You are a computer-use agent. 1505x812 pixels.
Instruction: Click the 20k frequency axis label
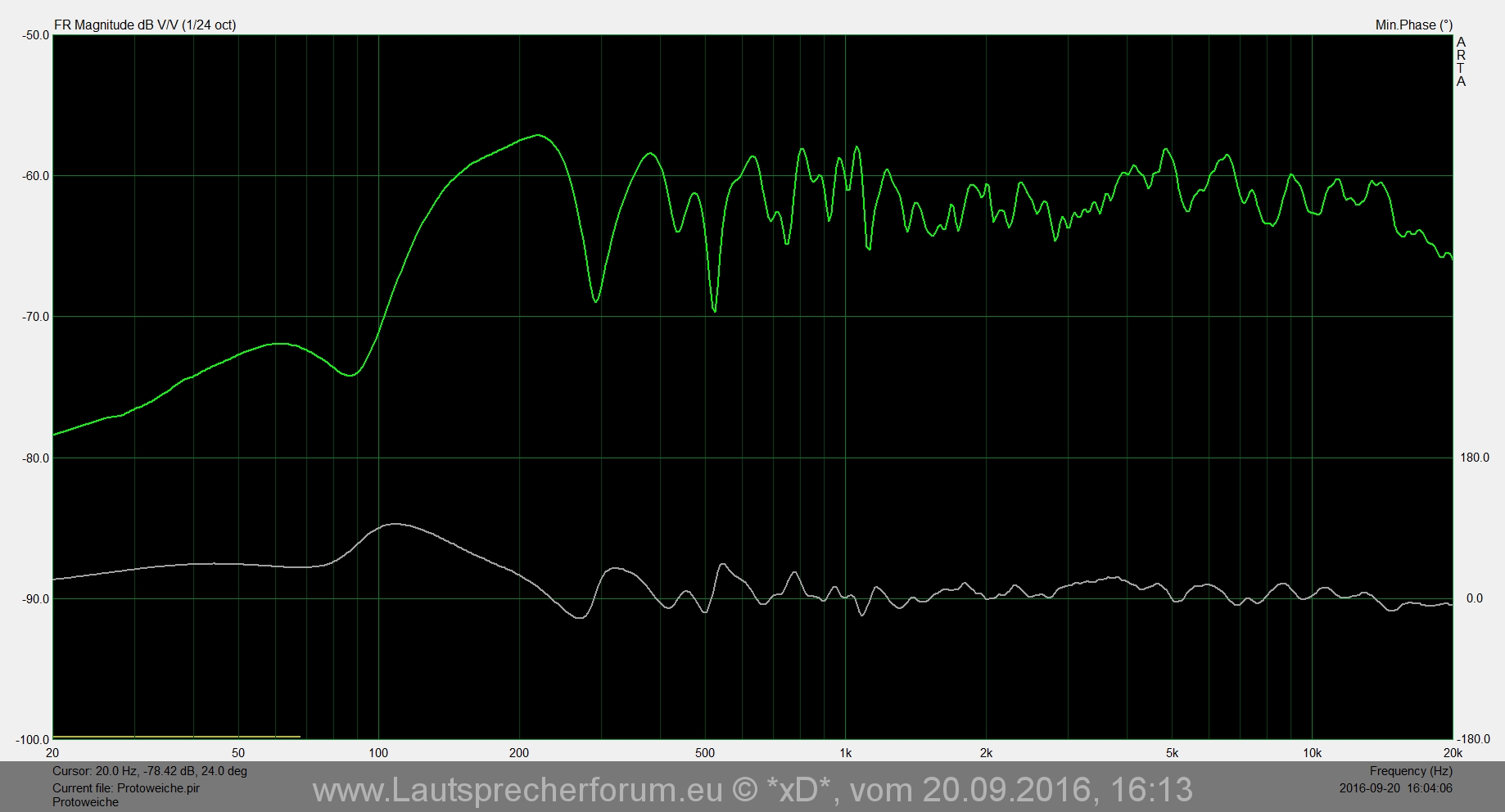click(1452, 753)
